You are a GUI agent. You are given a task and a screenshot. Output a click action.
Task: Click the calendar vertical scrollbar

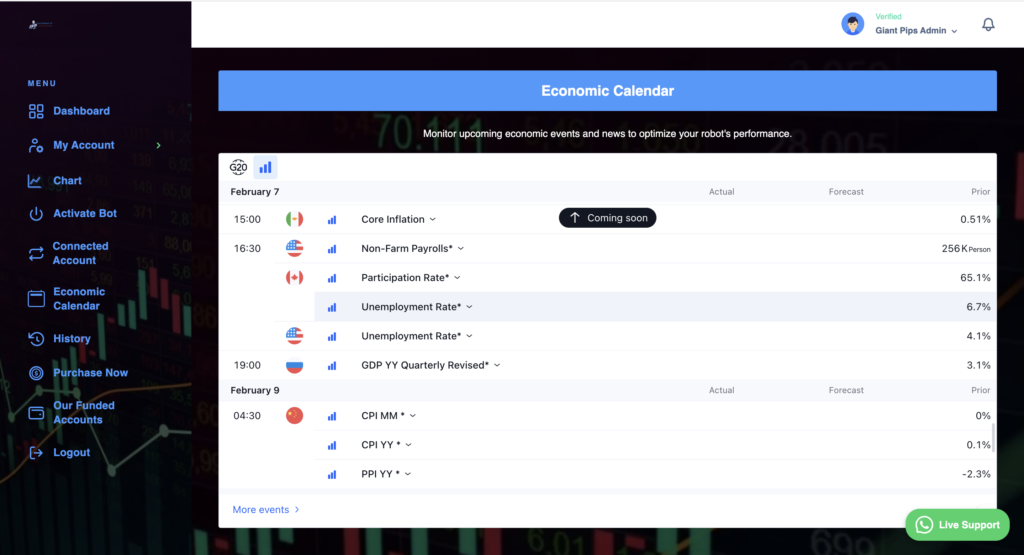click(993, 437)
